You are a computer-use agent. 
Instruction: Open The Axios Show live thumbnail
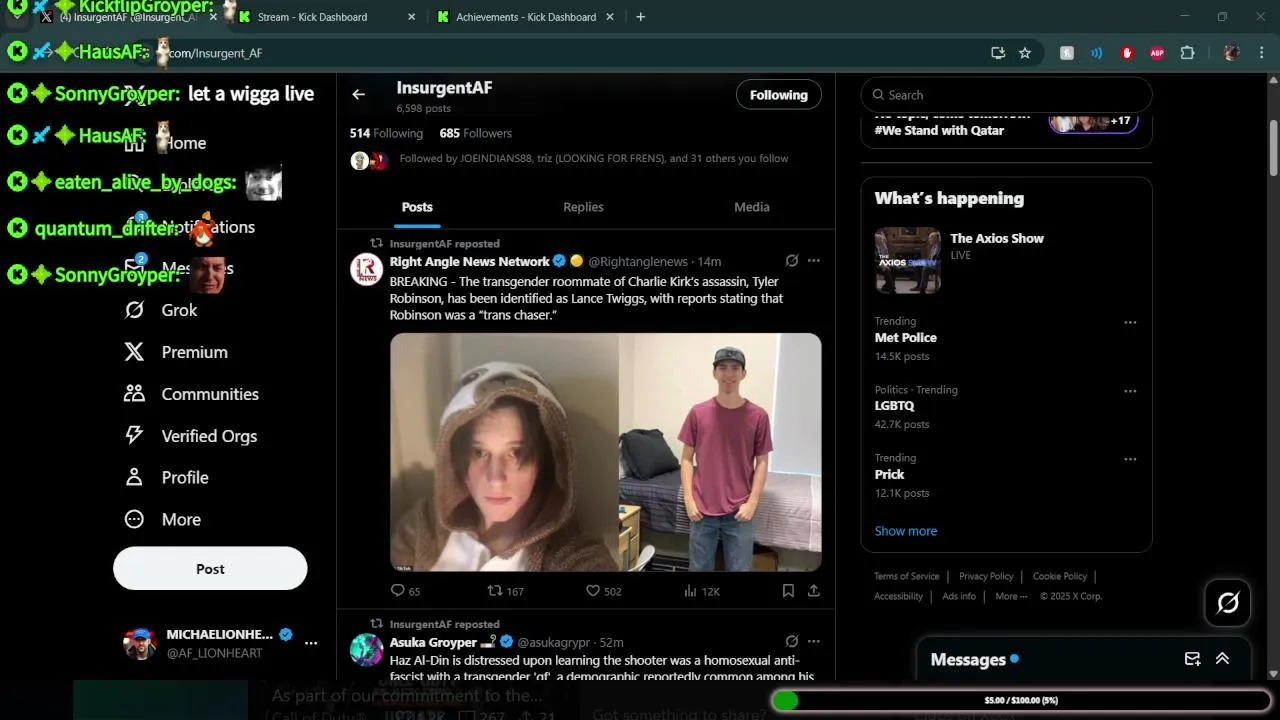coord(908,260)
